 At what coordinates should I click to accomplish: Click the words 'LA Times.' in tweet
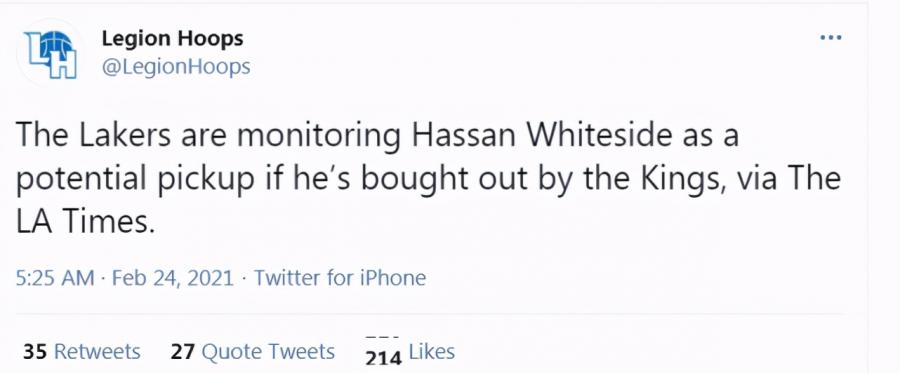[x=86, y=222]
